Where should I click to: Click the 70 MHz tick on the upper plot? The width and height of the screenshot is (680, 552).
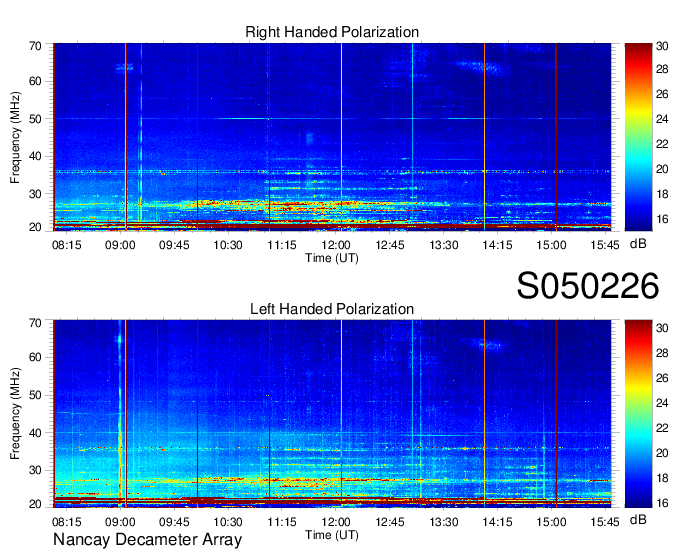[35, 46]
